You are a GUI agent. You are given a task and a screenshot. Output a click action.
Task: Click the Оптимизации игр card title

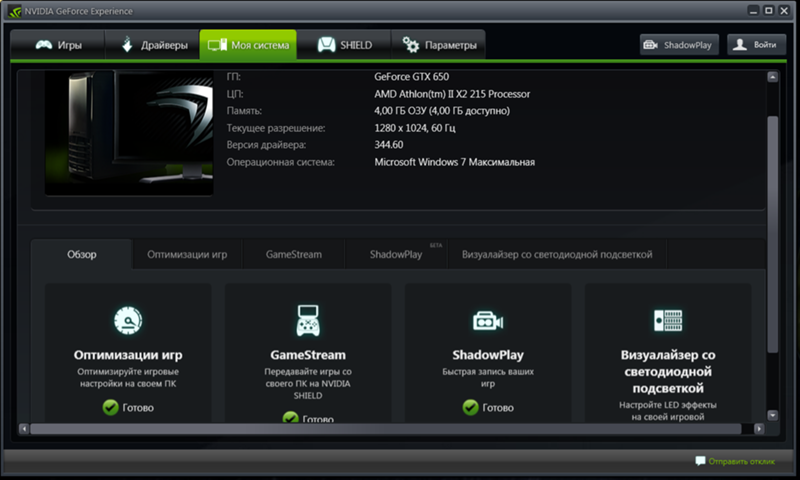tap(128, 355)
